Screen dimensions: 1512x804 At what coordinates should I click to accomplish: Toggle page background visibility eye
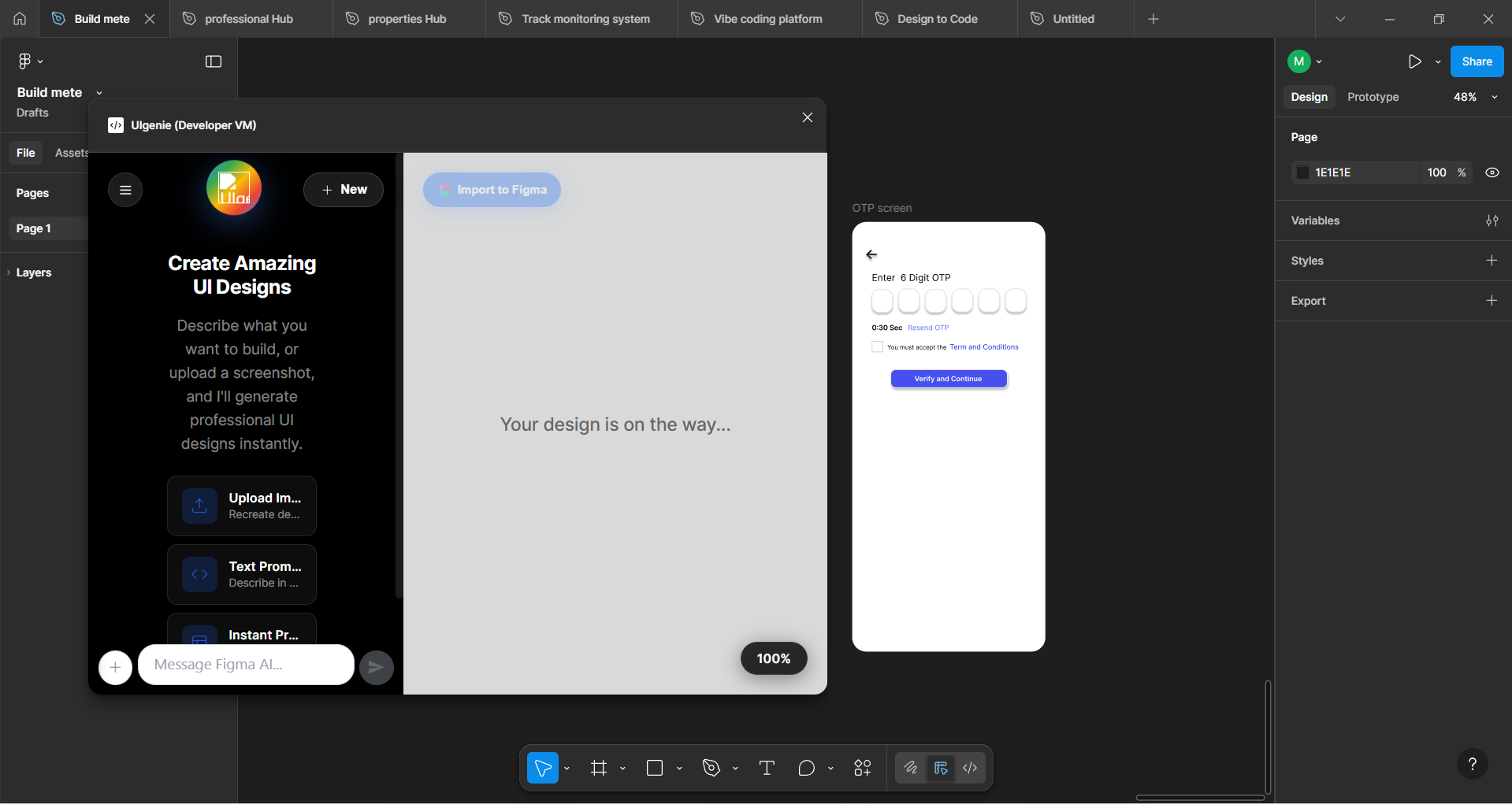point(1492,172)
